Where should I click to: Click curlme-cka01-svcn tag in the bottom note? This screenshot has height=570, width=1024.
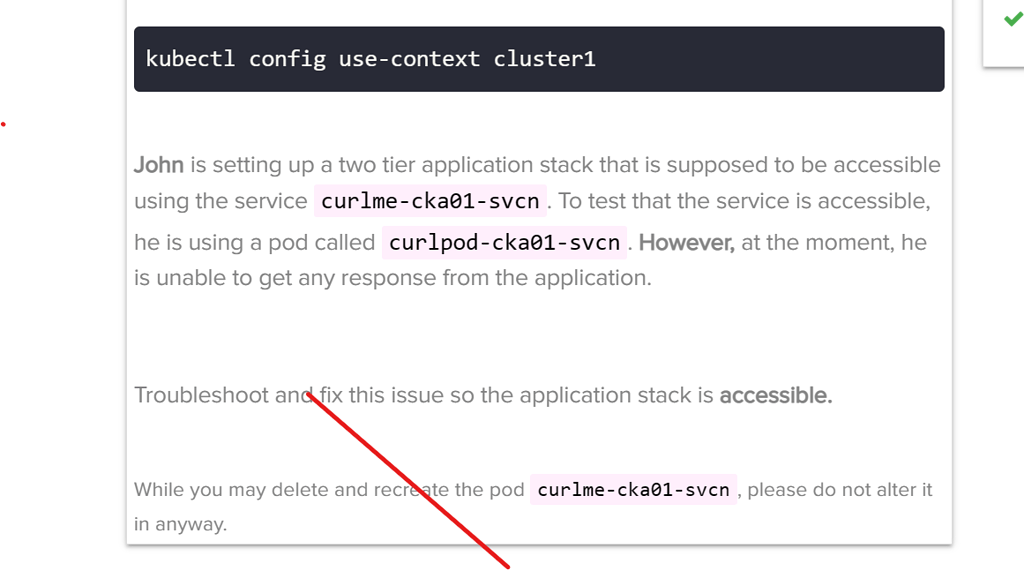[x=633, y=490]
